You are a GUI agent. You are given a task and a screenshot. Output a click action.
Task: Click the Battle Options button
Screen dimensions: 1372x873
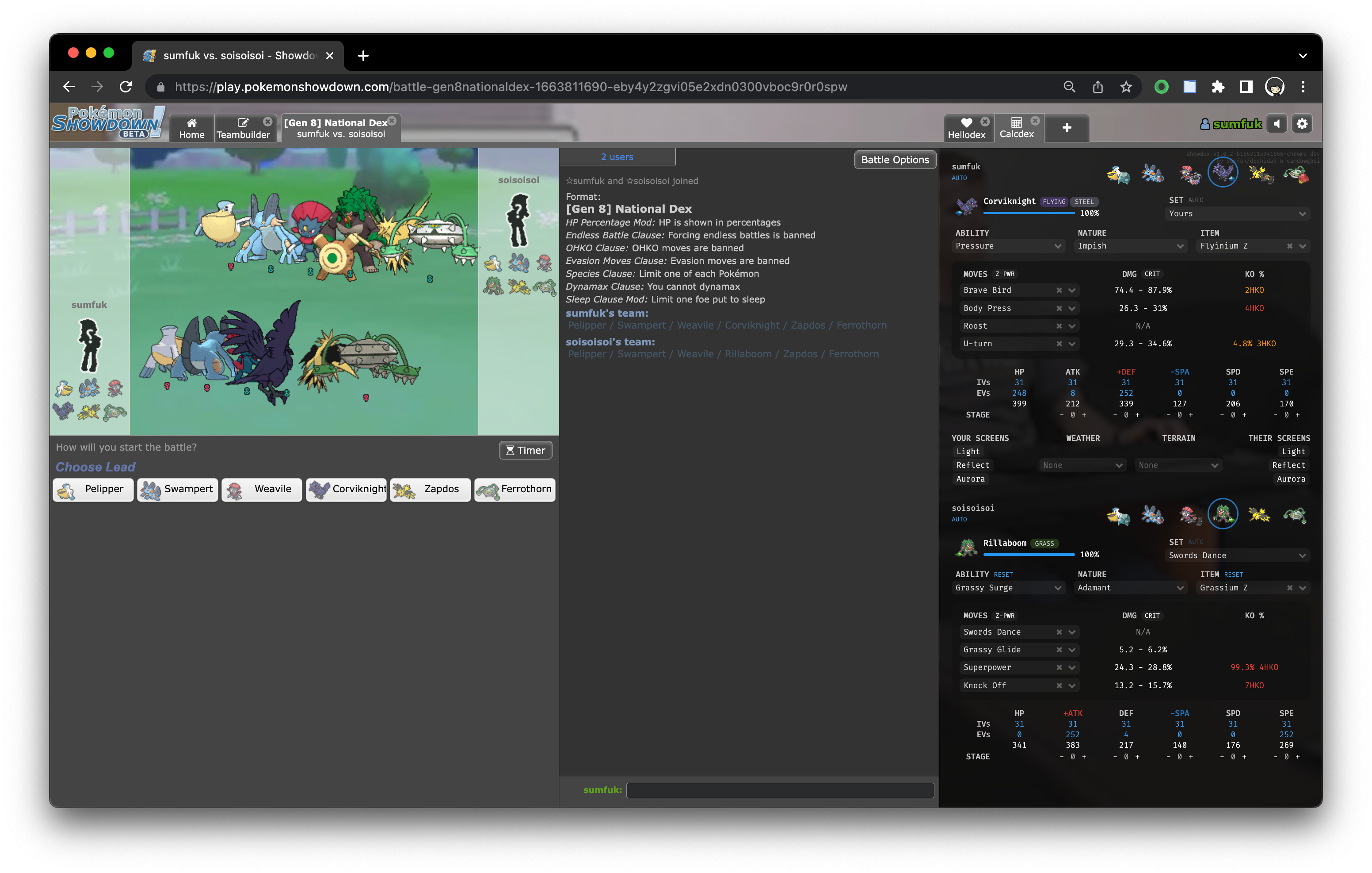point(895,160)
